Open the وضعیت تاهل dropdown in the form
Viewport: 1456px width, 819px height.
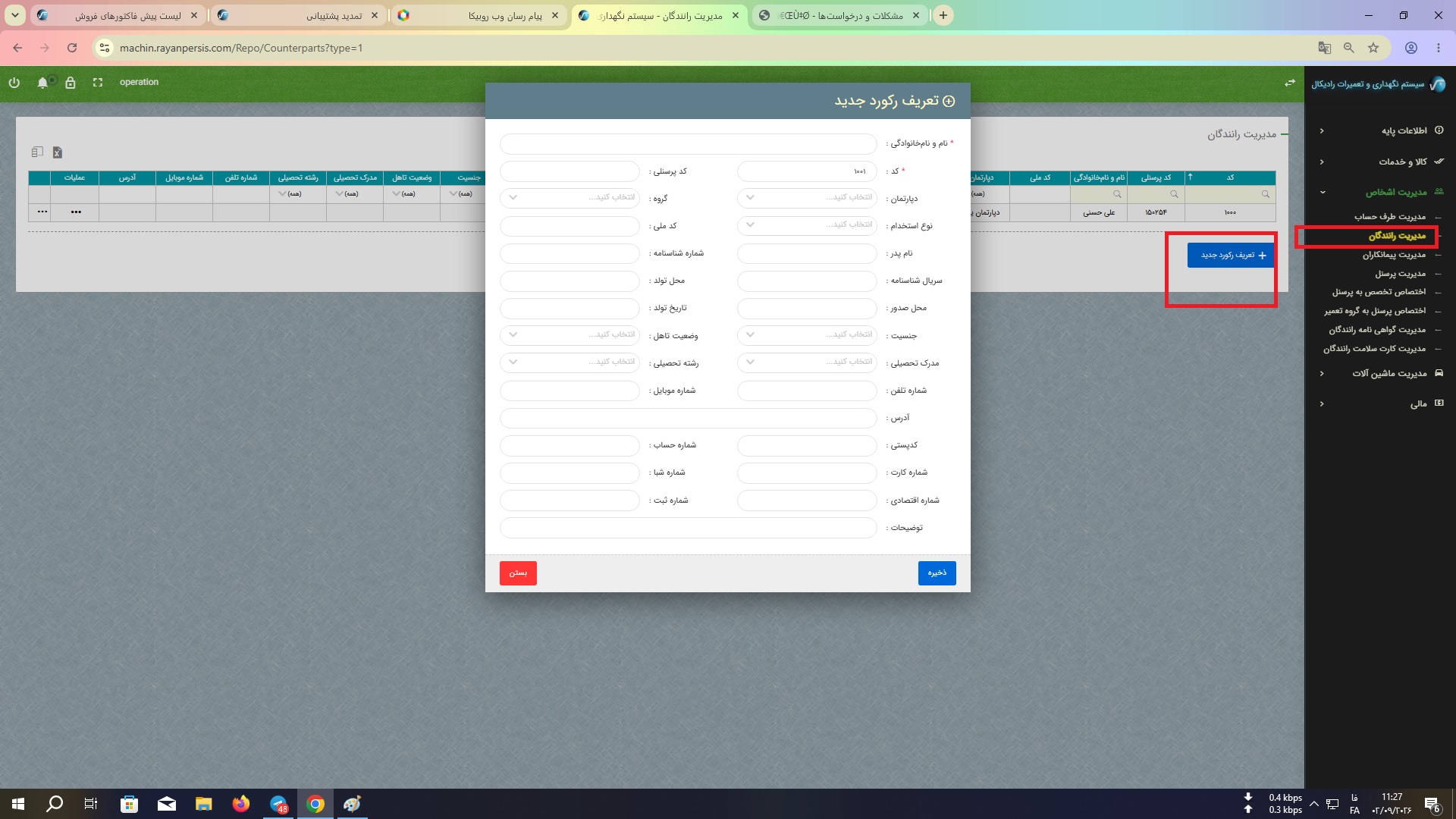coord(570,335)
